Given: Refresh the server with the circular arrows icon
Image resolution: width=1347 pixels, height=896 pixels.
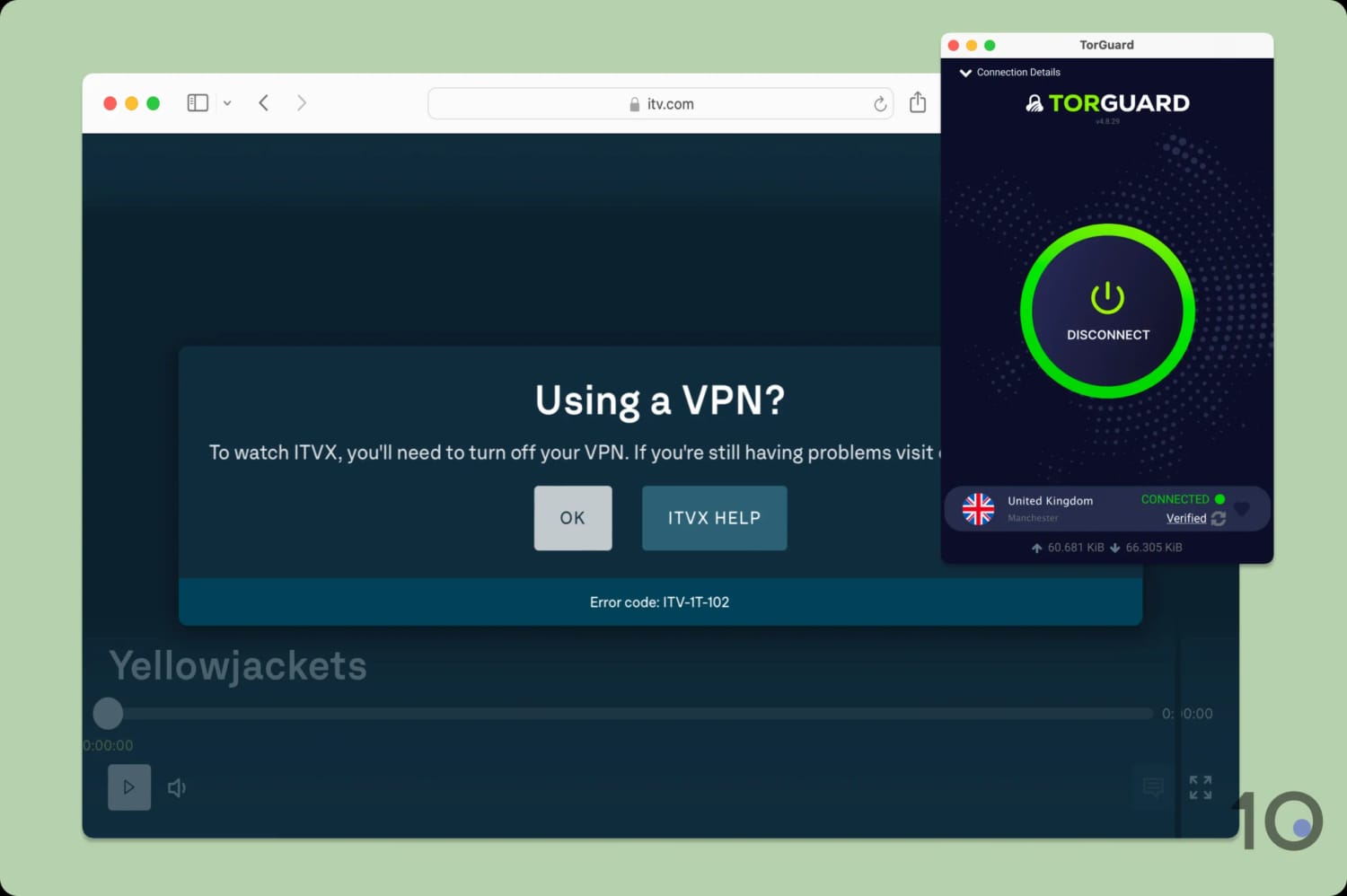Looking at the screenshot, I should pos(1219,519).
